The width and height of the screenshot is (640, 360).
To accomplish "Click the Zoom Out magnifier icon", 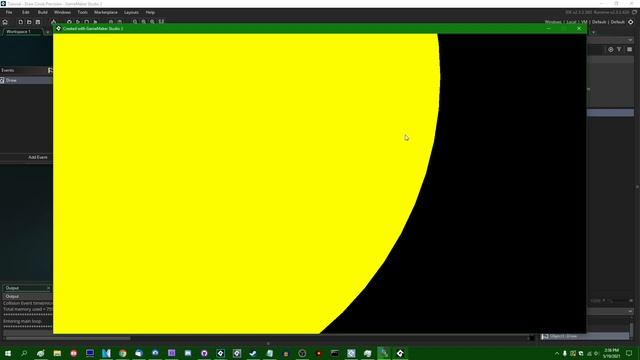I will pyautogui.click(x=135, y=22).
